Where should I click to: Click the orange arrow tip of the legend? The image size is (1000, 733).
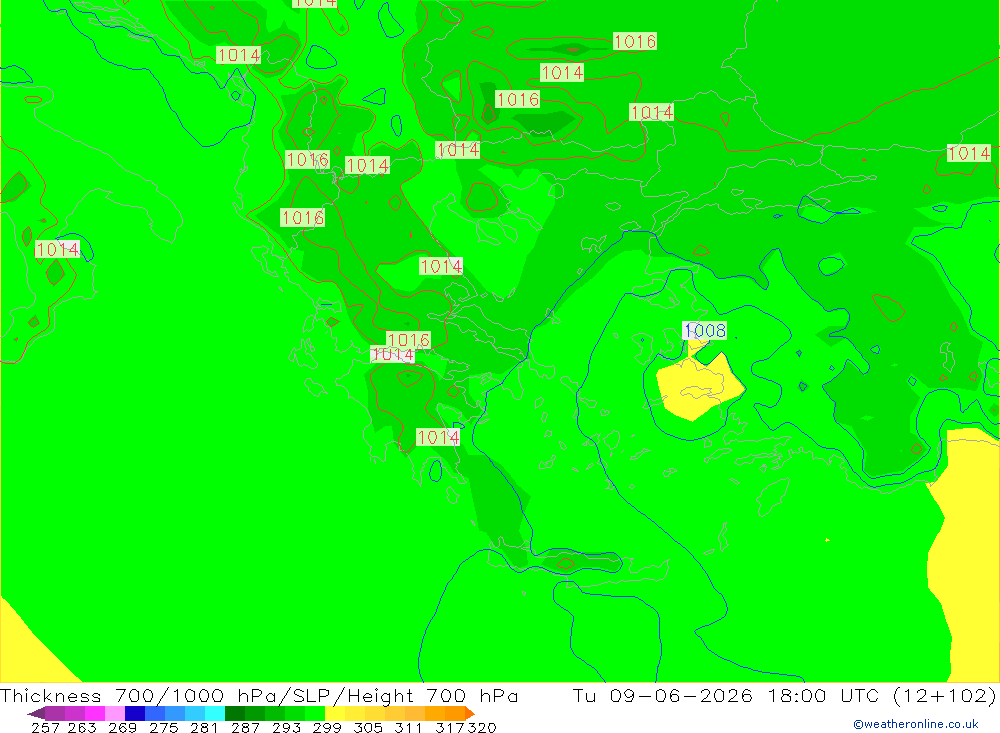[470, 714]
